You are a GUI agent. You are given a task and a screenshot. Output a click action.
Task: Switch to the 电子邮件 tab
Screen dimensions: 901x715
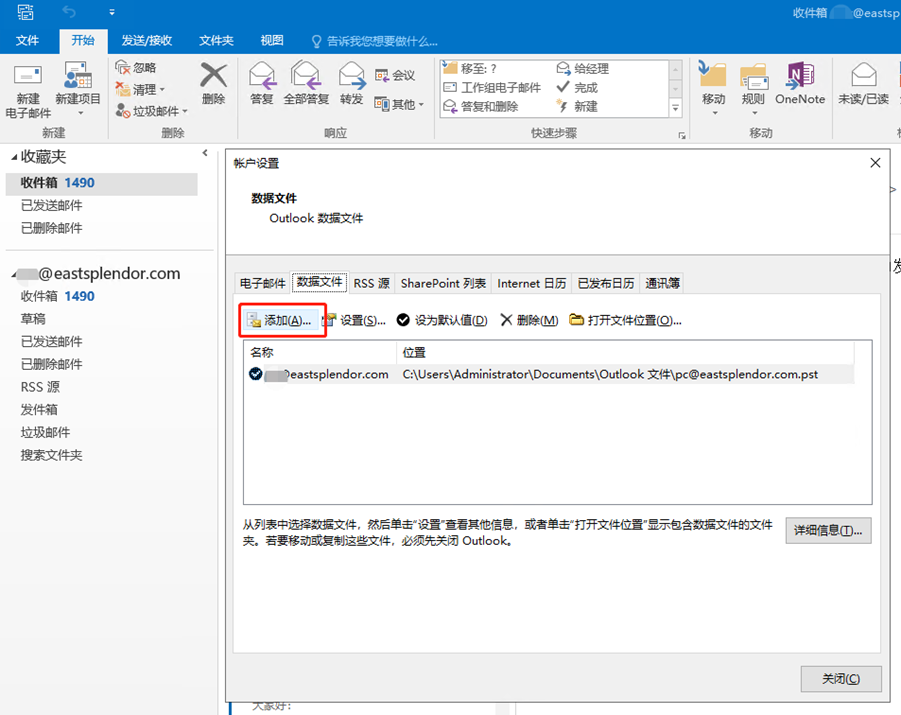(260, 283)
